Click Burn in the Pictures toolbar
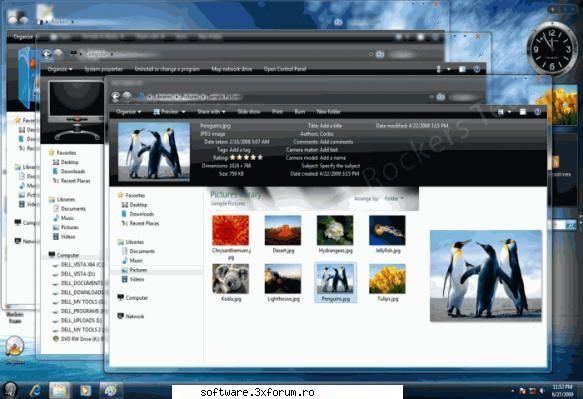583x399 pixels. coord(300,112)
